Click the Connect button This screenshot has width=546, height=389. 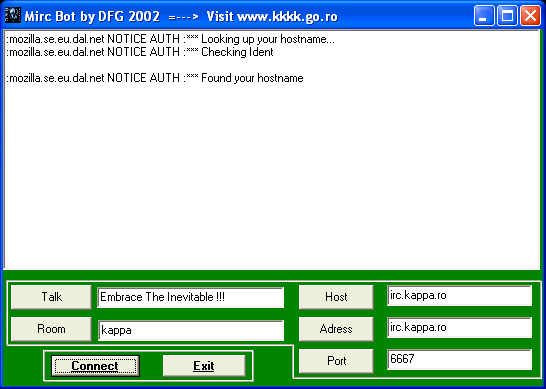[x=95, y=366]
